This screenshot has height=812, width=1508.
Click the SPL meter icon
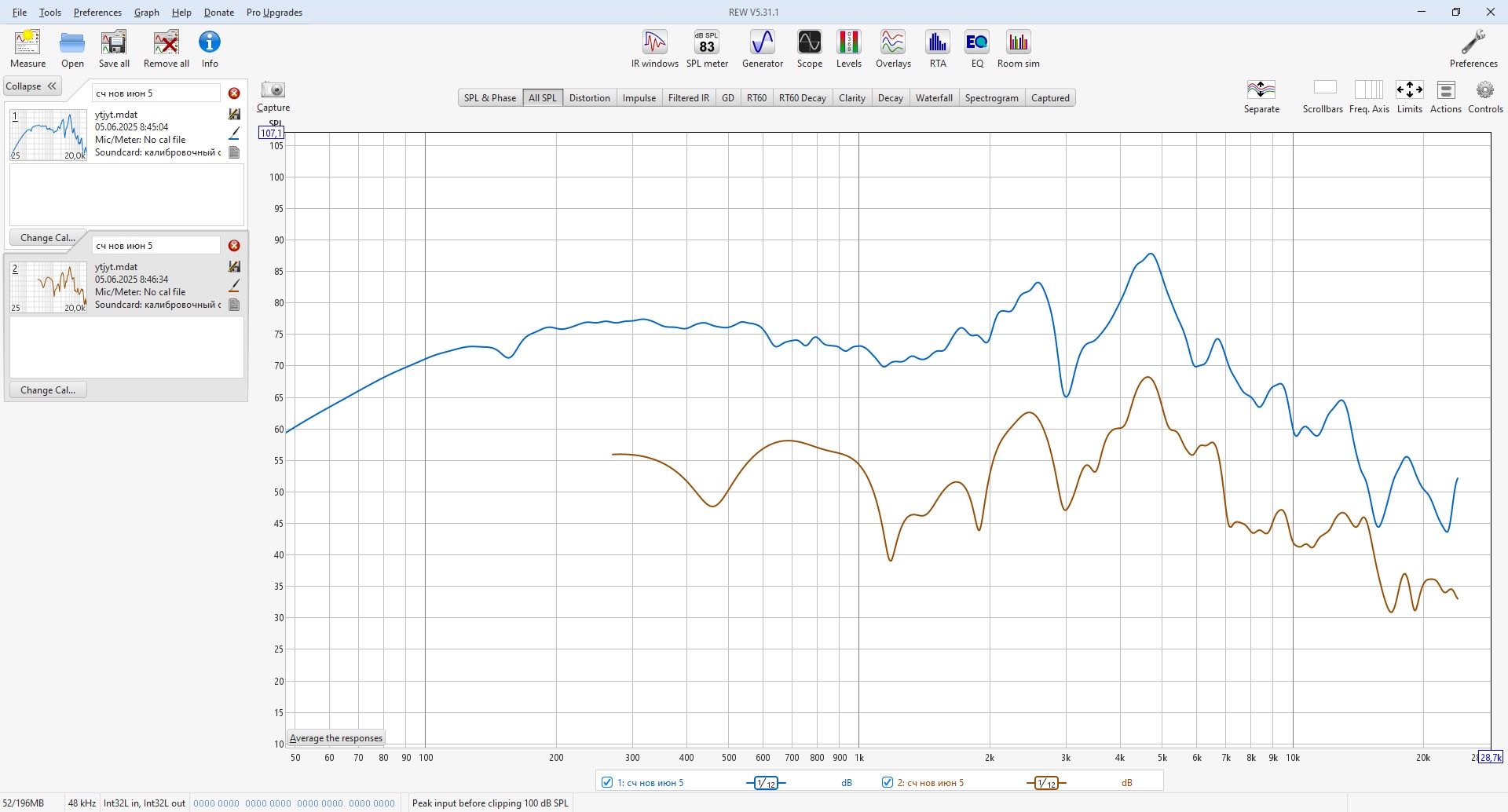707,49
